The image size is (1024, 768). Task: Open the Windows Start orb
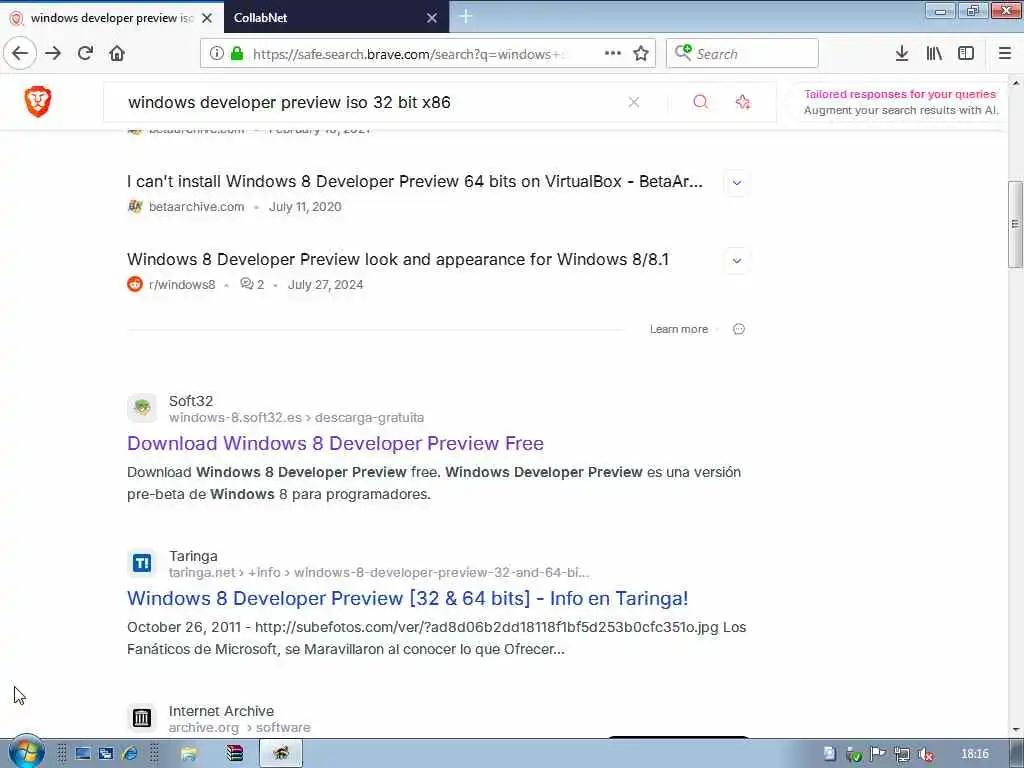coord(26,753)
